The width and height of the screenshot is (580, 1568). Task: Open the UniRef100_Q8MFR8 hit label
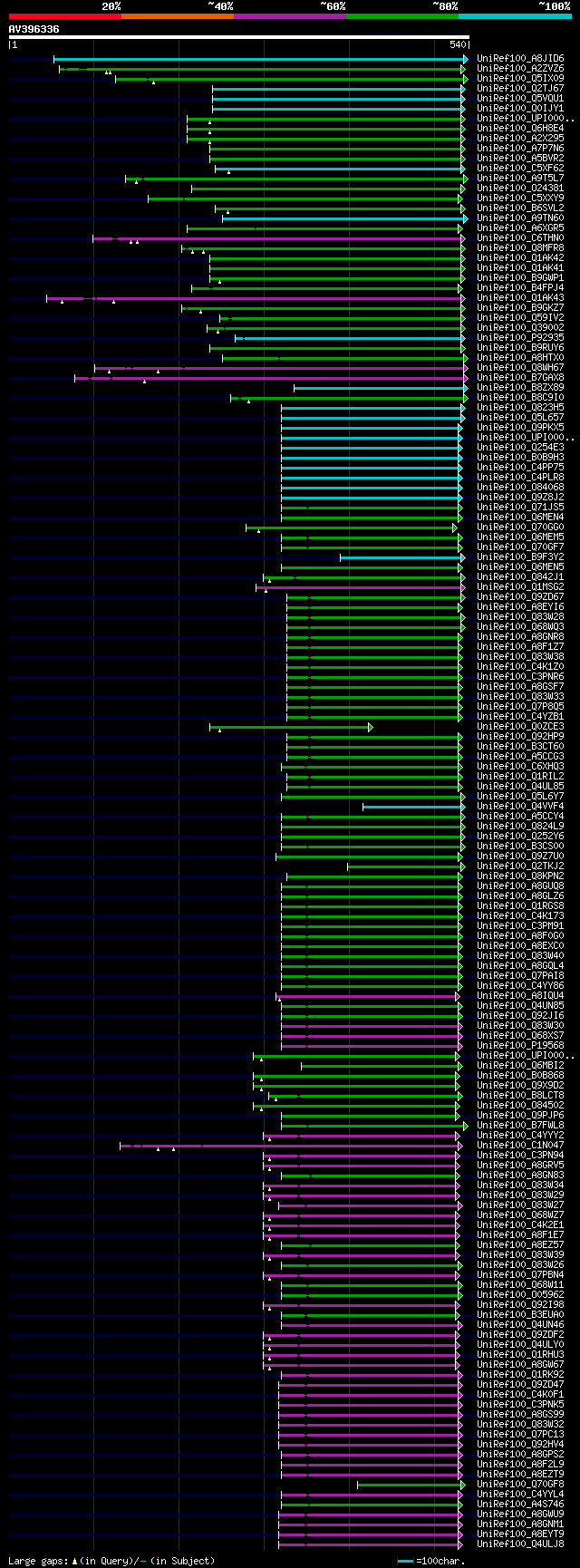[520, 248]
